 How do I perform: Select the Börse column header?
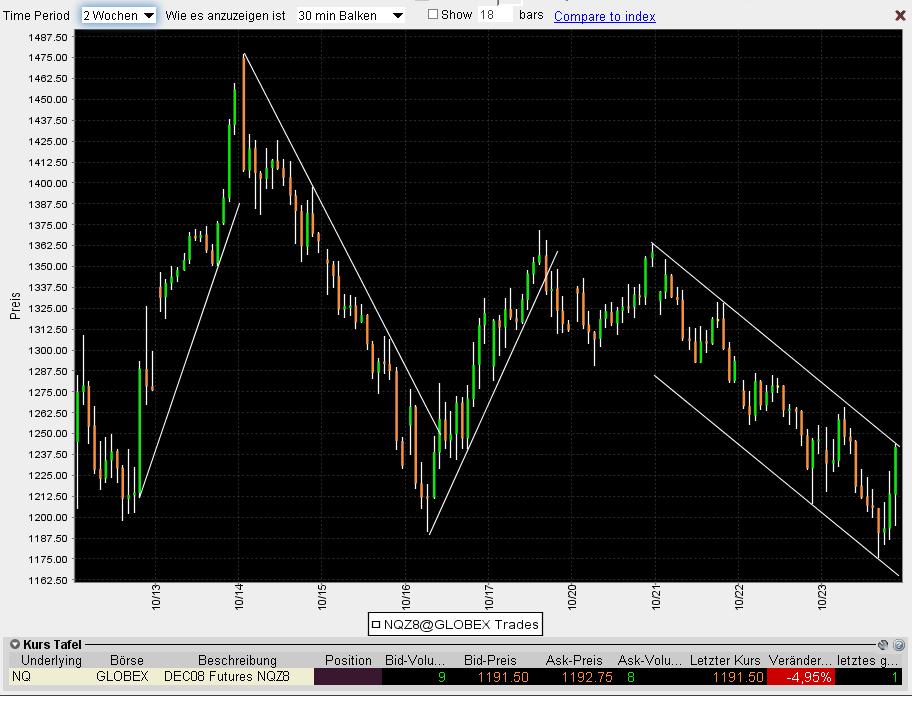click(x=126, y=661)
